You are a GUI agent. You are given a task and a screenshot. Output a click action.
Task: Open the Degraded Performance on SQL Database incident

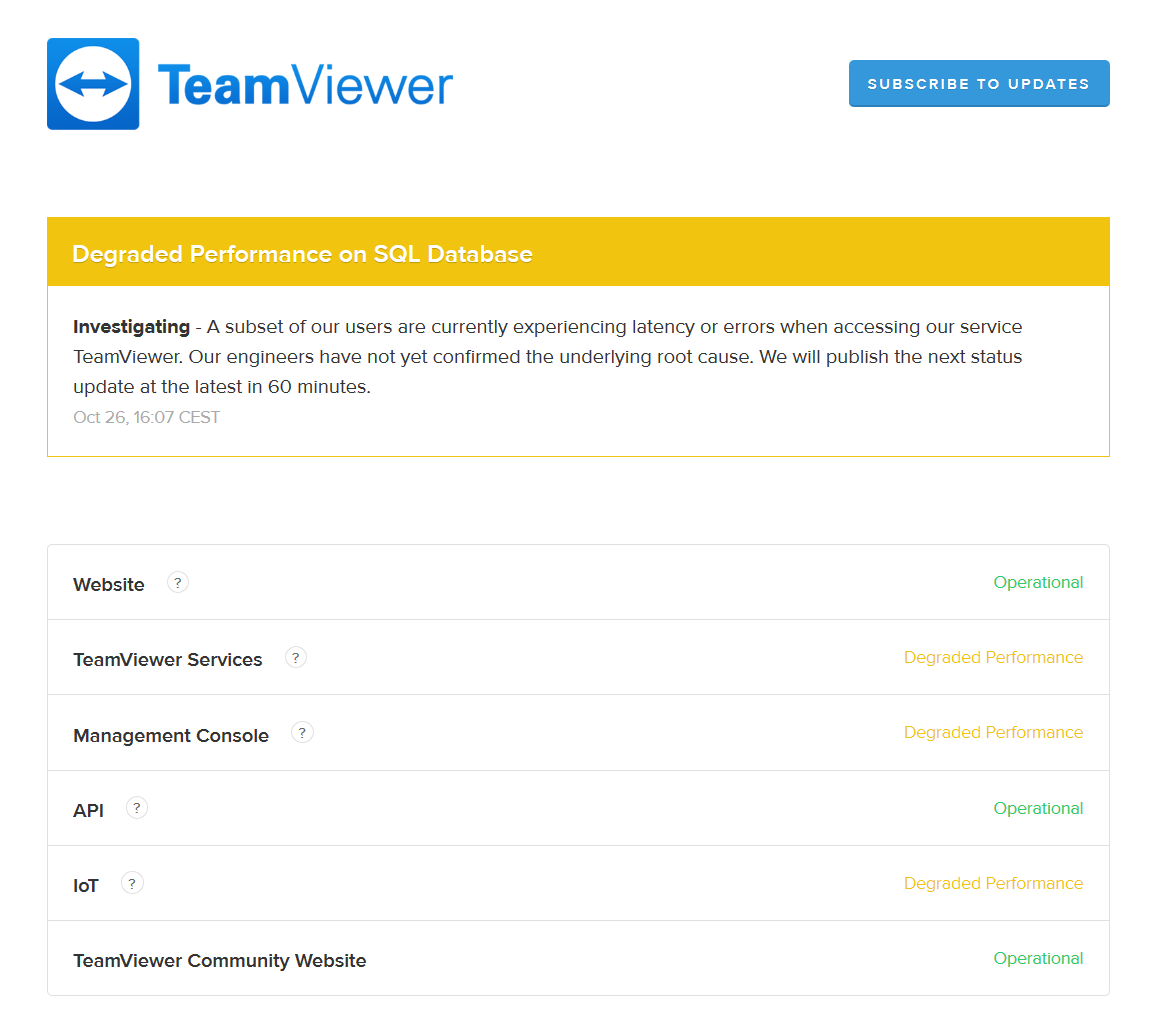tap(302, 254)
